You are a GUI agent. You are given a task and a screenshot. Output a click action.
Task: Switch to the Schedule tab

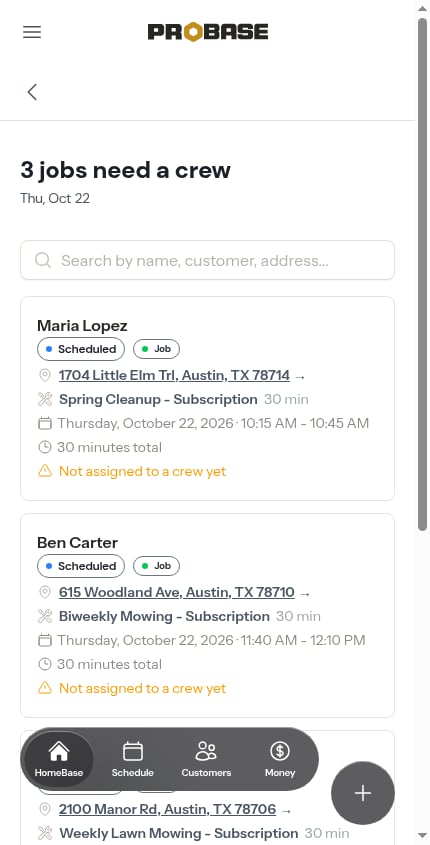click(x=133, y=760)
